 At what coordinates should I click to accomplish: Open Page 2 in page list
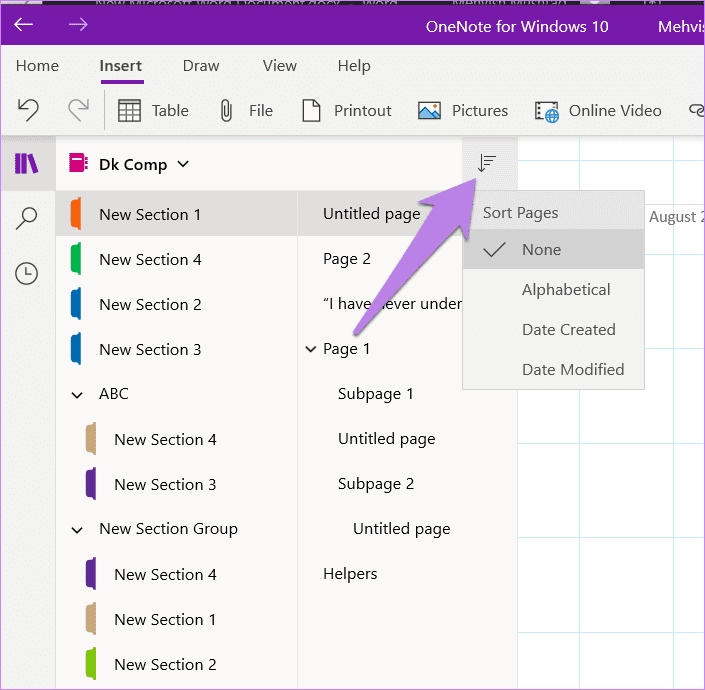pyautogui.click(x=347, y=259)
